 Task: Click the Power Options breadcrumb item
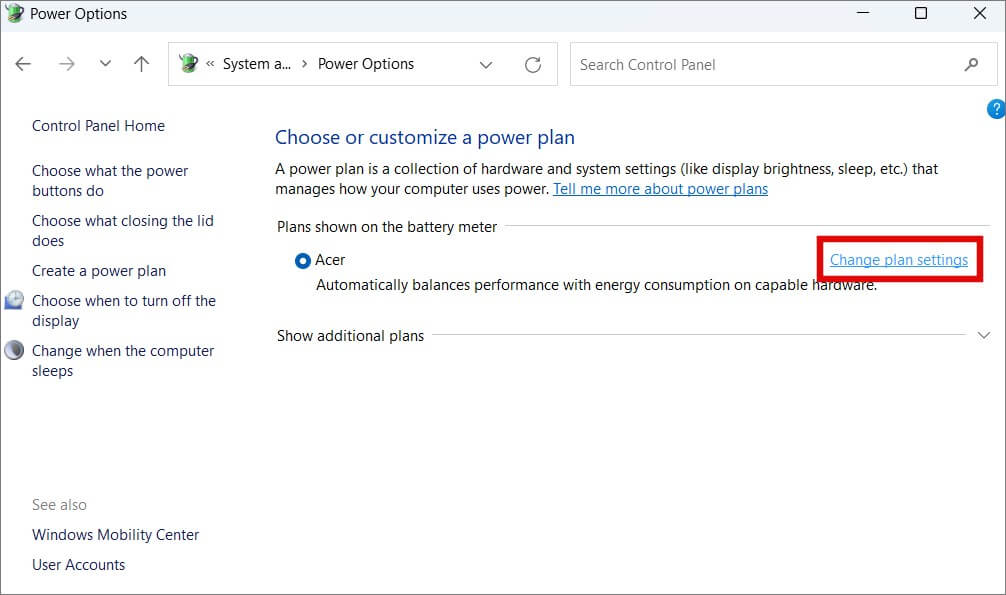pyautogui.click(x=365, y=64)
